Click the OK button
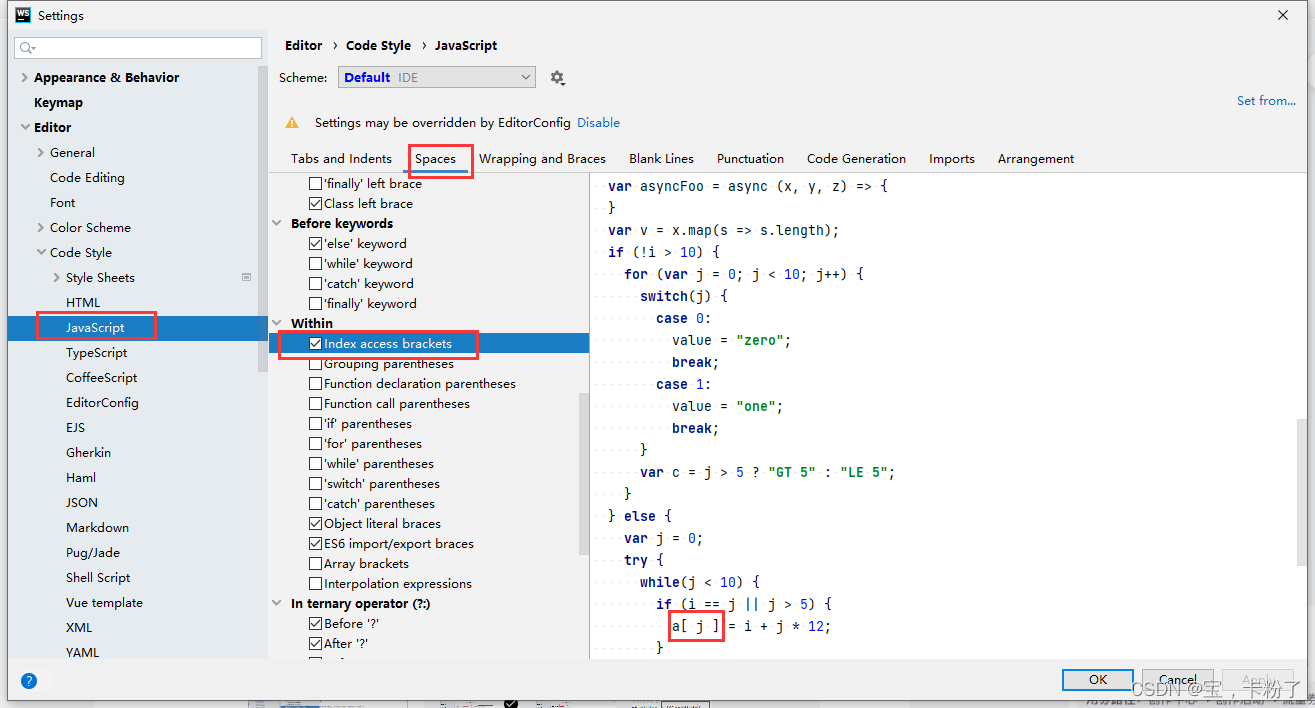This screenshot has height=708, width=1315. coord(1098,679)
